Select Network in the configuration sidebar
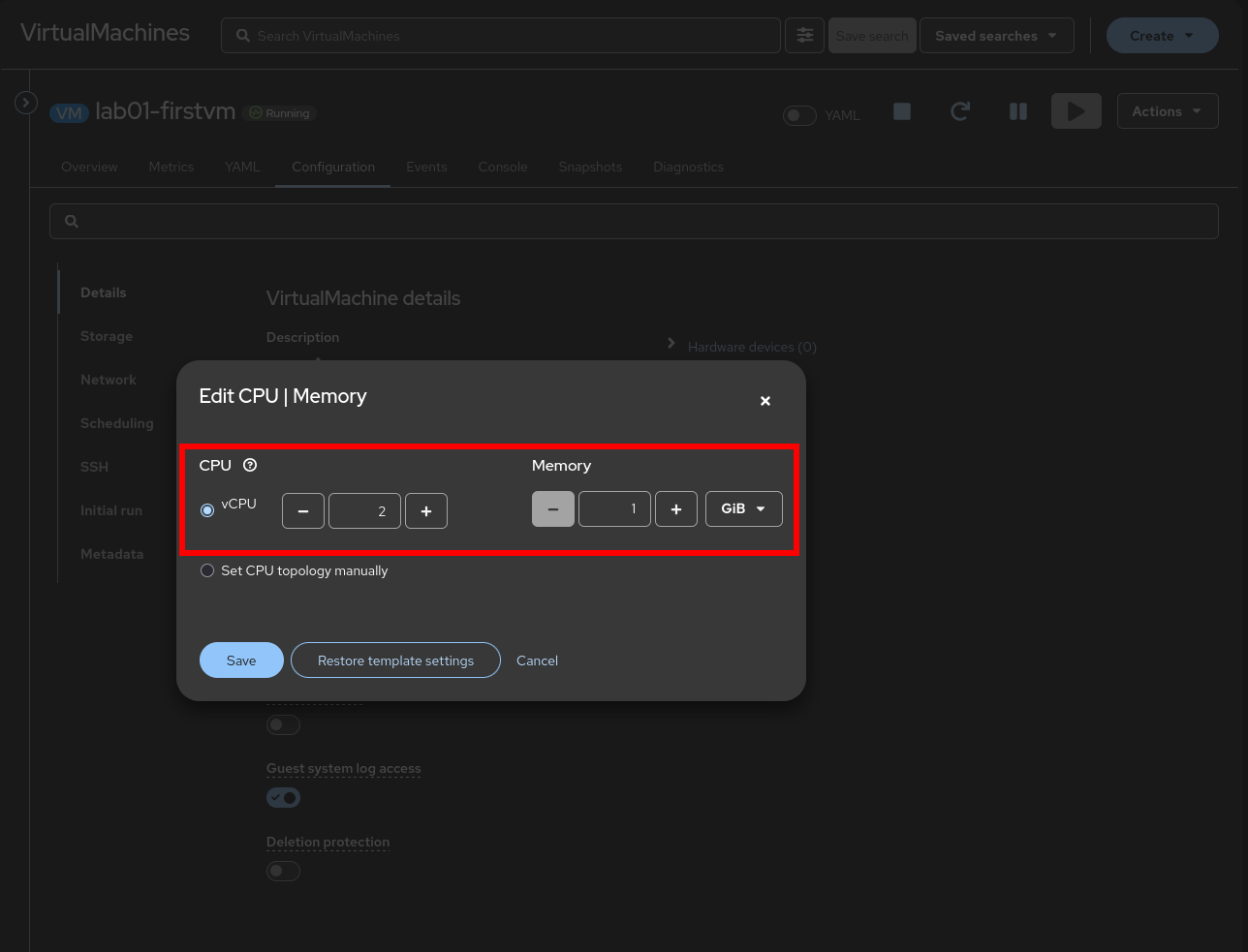1248x952 pixels. point(109,380)
